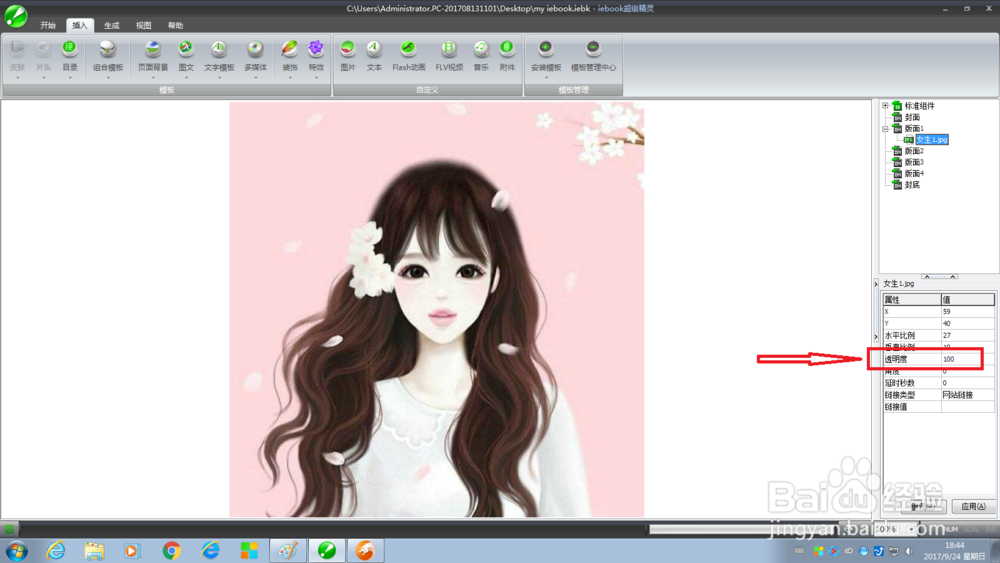Select the 版面1 tree item
This screenshot has height=563, width=1000.
click(913, 129)
